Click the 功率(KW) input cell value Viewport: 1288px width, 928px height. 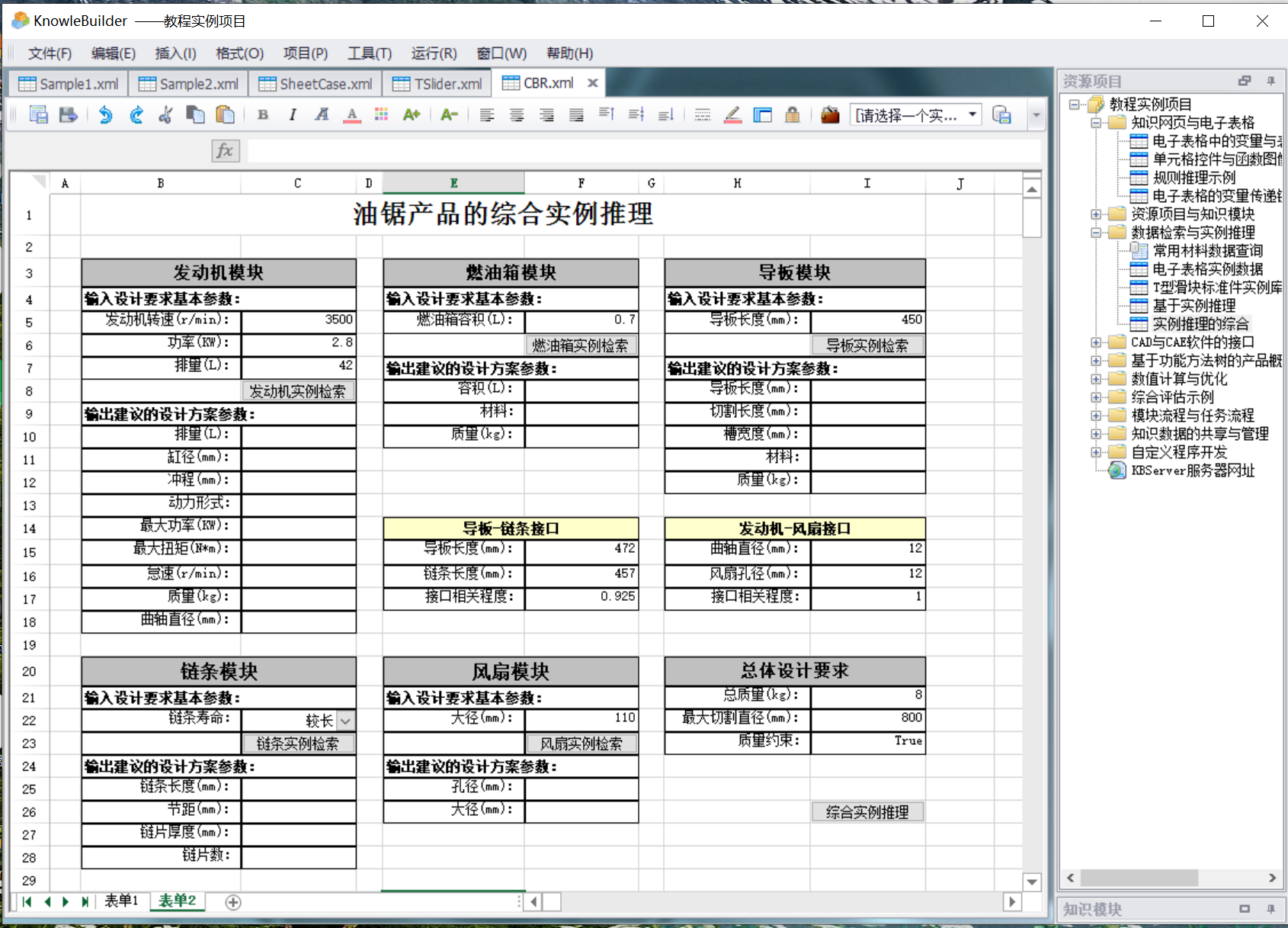(298, 342)
